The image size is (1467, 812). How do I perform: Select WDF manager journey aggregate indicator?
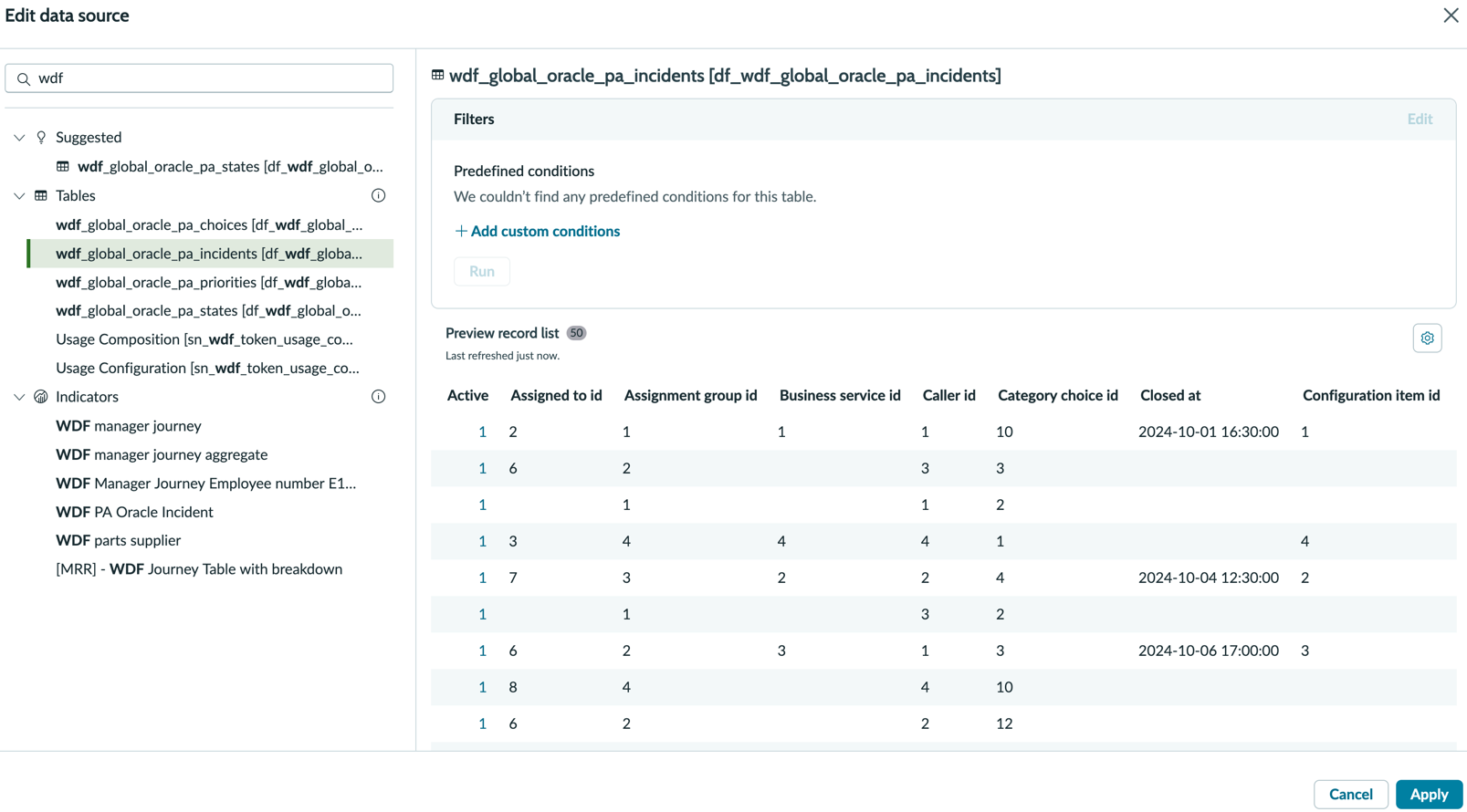tap(162, 454)
